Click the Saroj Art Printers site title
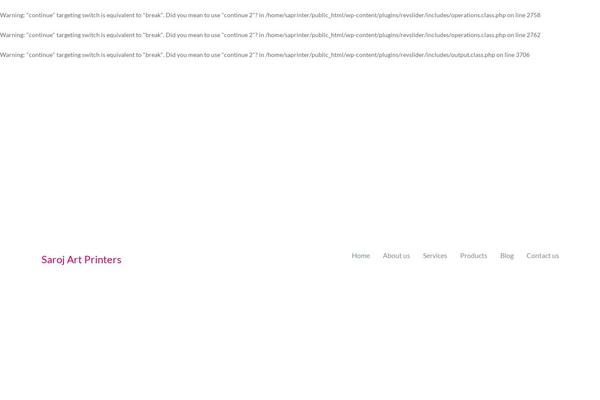This screenshot has height=400, width=600. [81, 260]
